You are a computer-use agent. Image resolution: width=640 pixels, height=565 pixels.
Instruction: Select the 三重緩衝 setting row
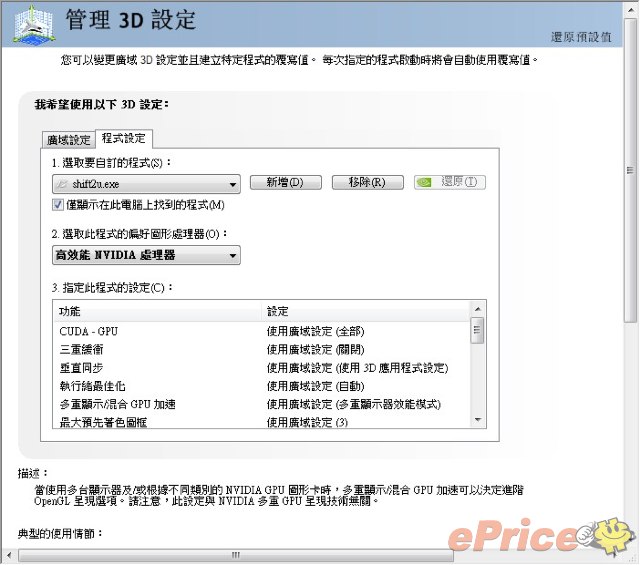(261, 349)
